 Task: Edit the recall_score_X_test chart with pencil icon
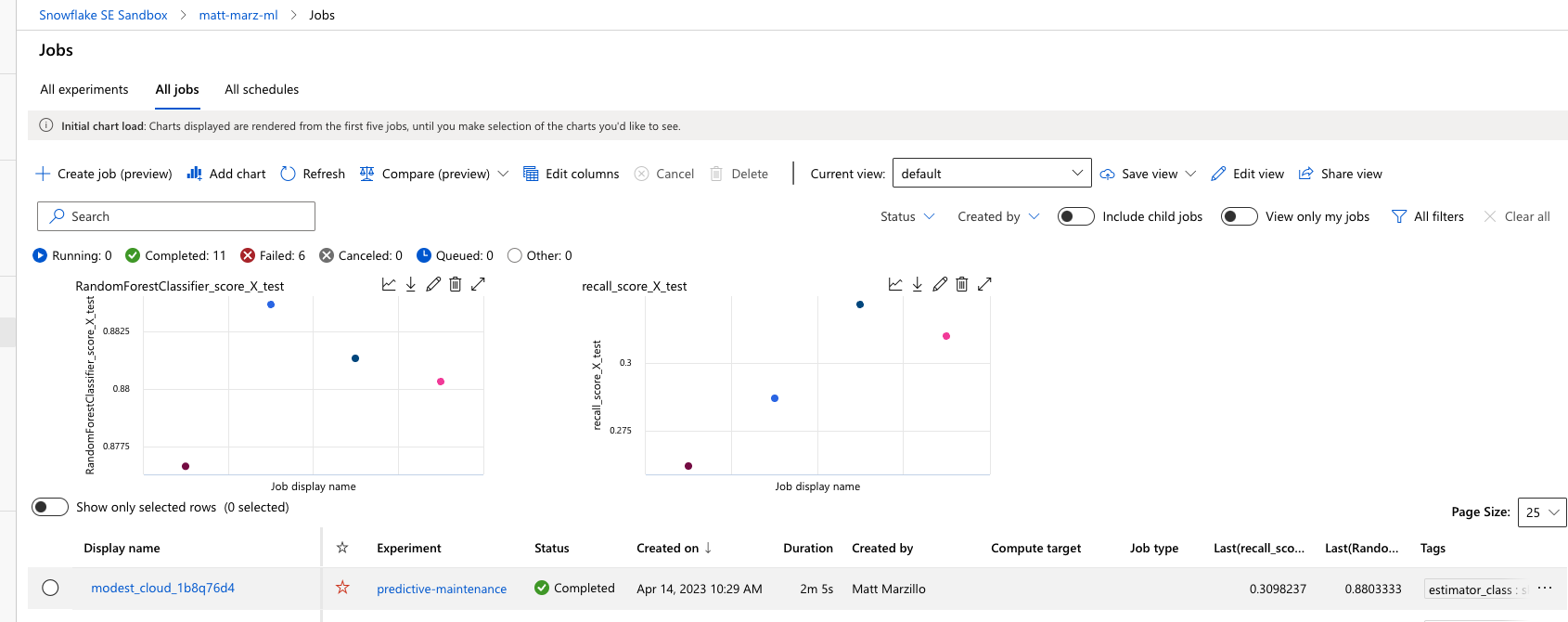[x=940, y=284]
